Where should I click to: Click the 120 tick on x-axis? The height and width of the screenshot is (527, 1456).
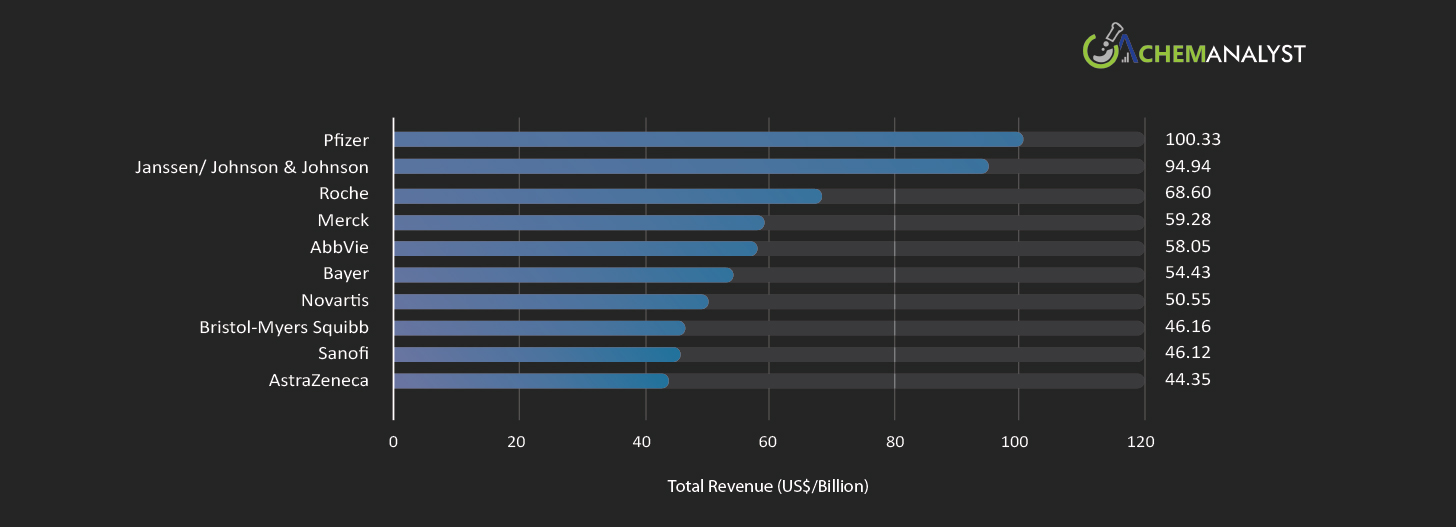[1141, 442]
